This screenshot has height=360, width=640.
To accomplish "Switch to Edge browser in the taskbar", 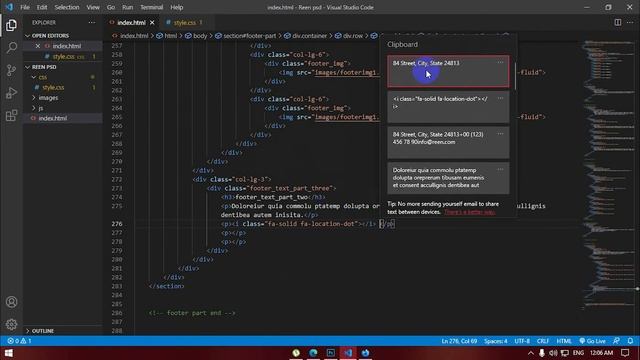I will (x=313, y=353).
